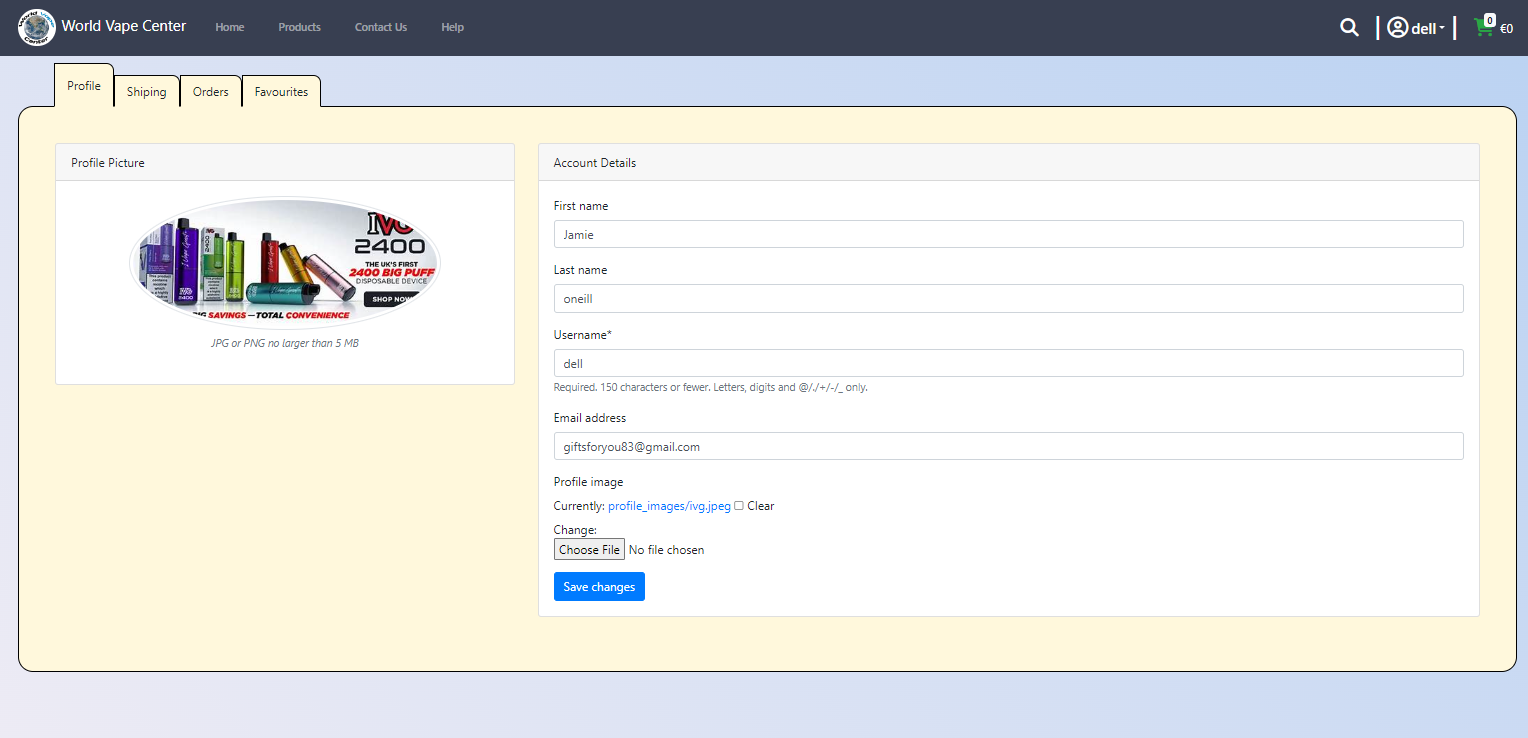
Task: Click the Account Details header text
Action: 595,163
